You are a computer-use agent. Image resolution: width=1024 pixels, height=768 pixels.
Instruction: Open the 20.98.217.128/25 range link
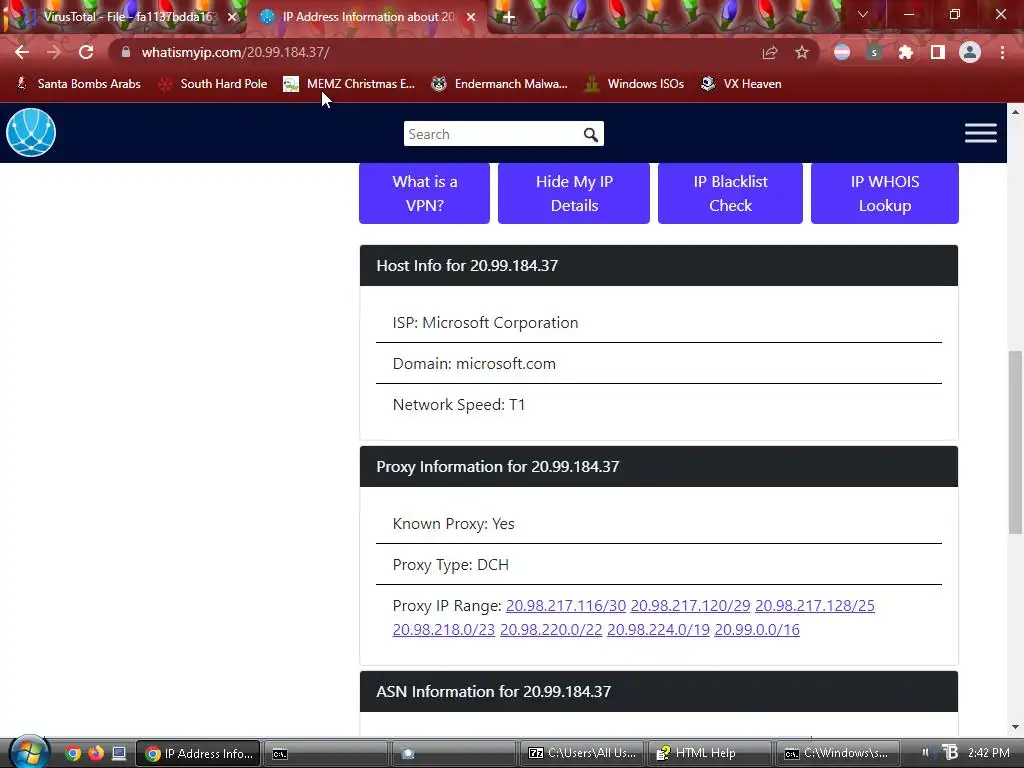[x=814, y=605]
